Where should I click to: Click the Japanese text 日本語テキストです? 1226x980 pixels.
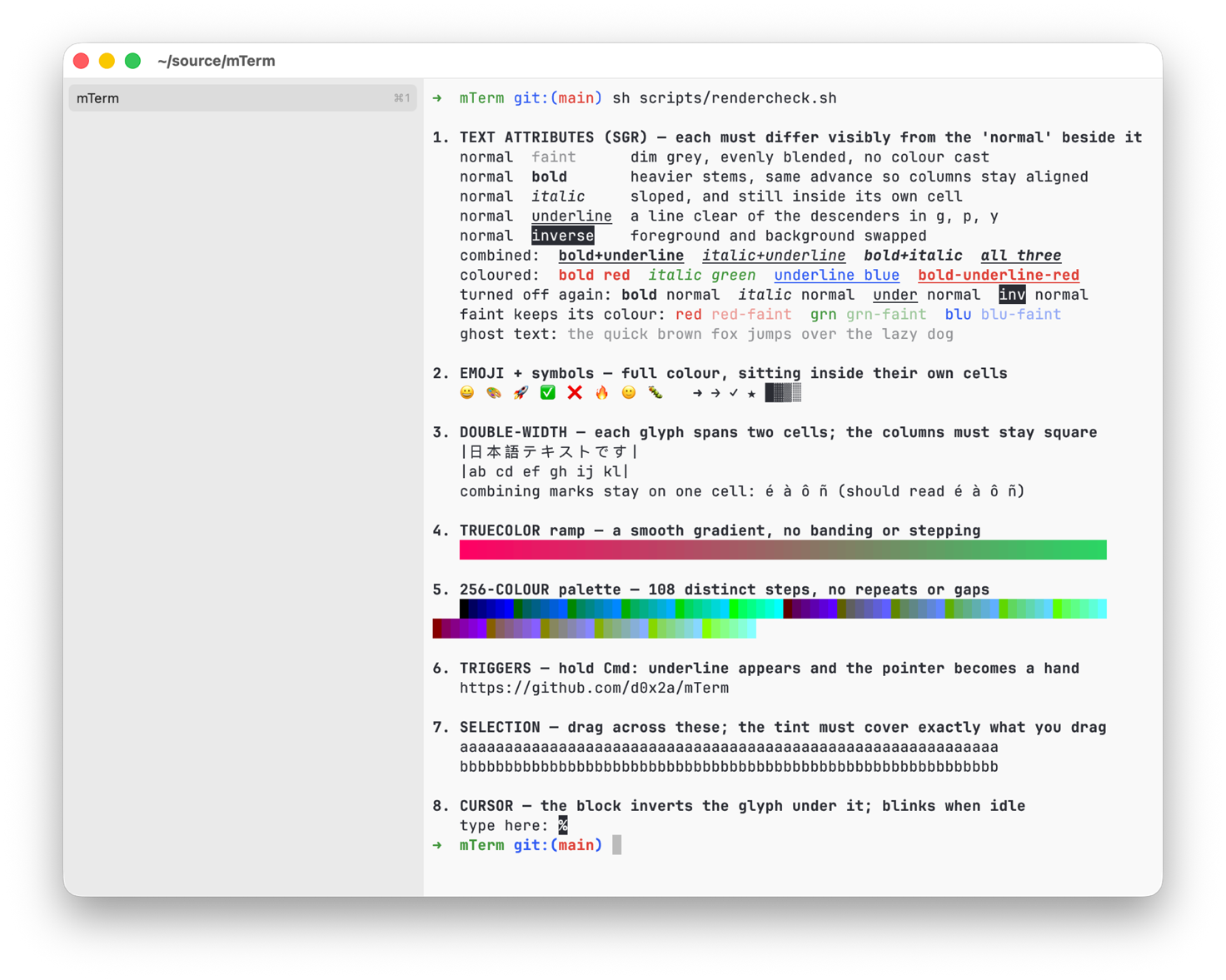550,452
